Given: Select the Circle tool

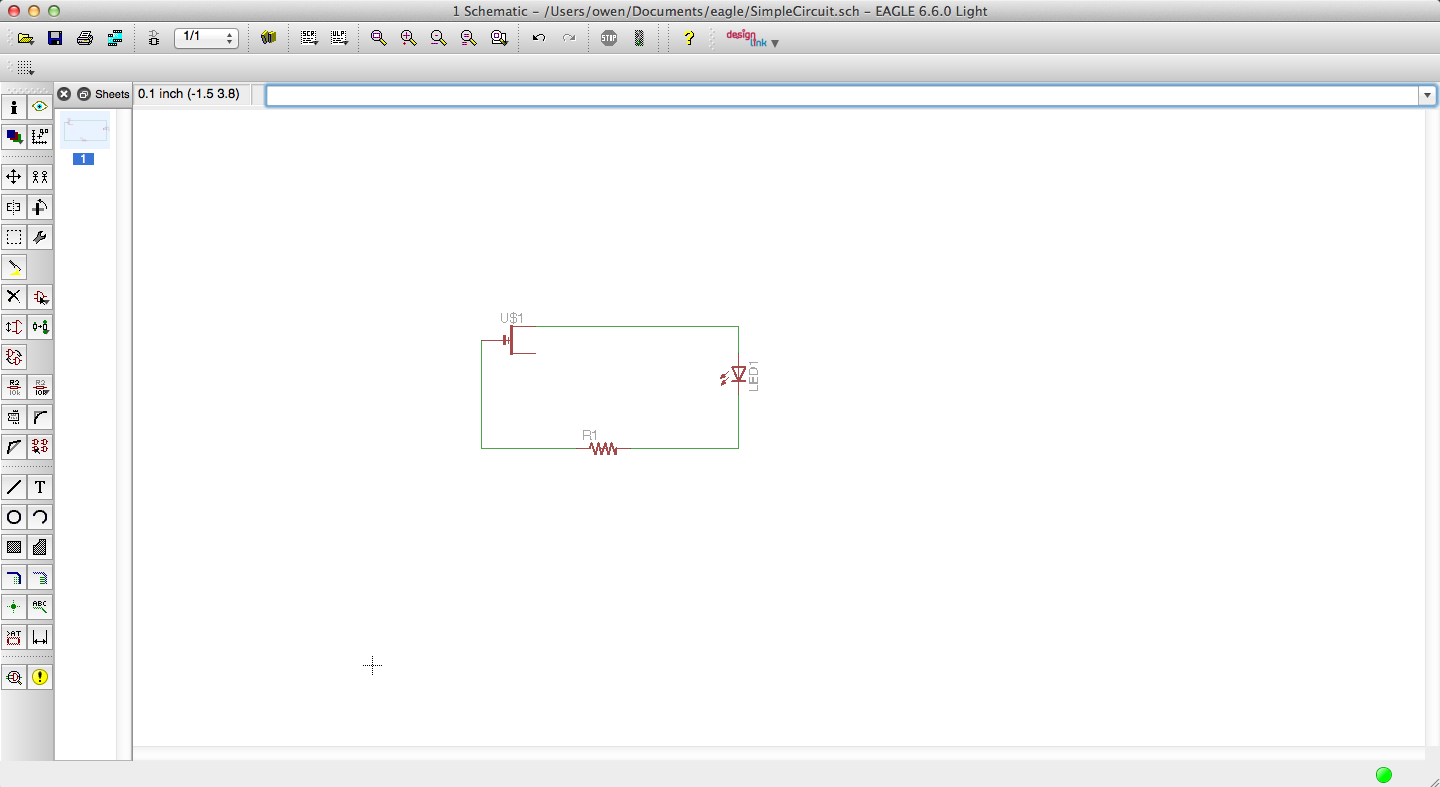Looking at the screenshot, I should 14,517.
